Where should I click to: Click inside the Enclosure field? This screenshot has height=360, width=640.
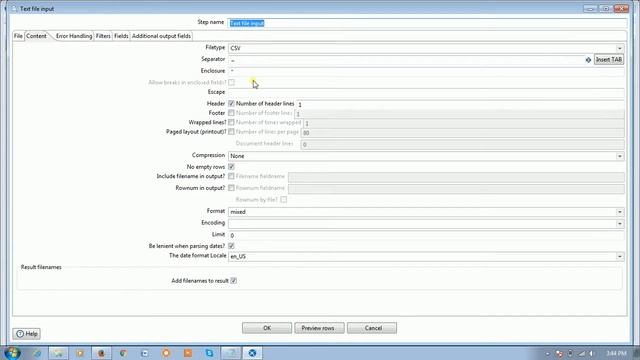click(426, 71)
